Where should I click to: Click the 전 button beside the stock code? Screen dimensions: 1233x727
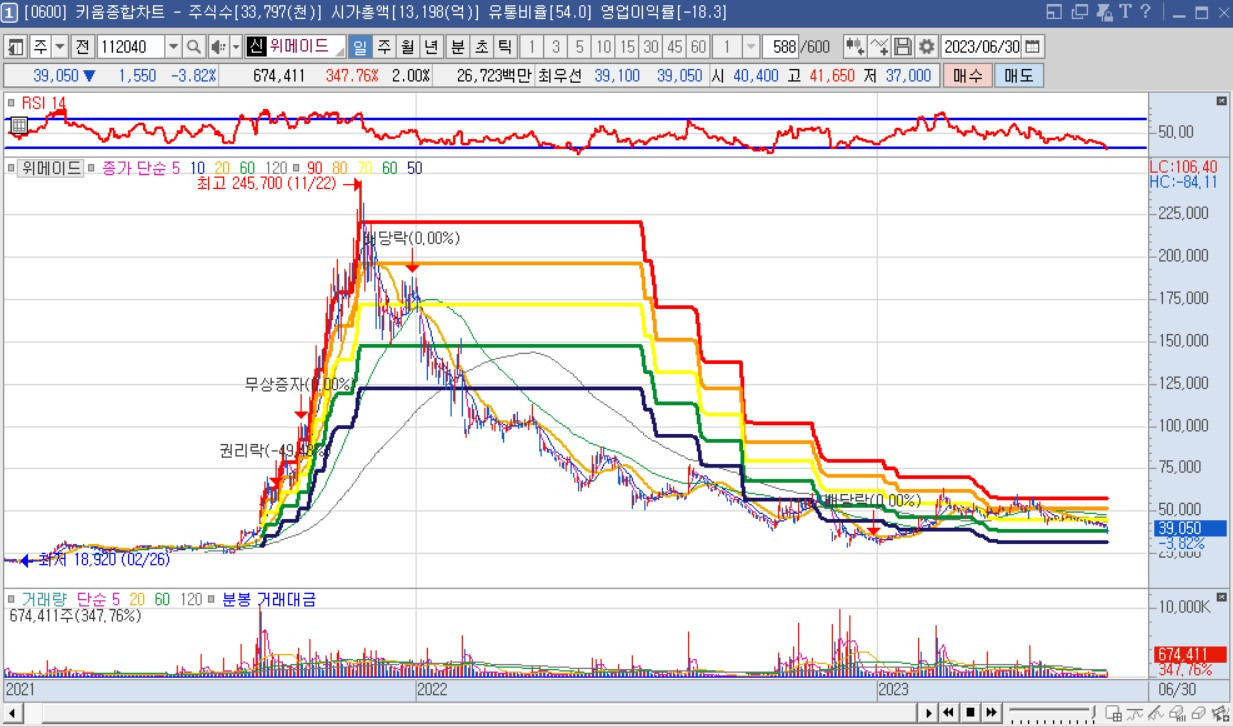[82, 47]
